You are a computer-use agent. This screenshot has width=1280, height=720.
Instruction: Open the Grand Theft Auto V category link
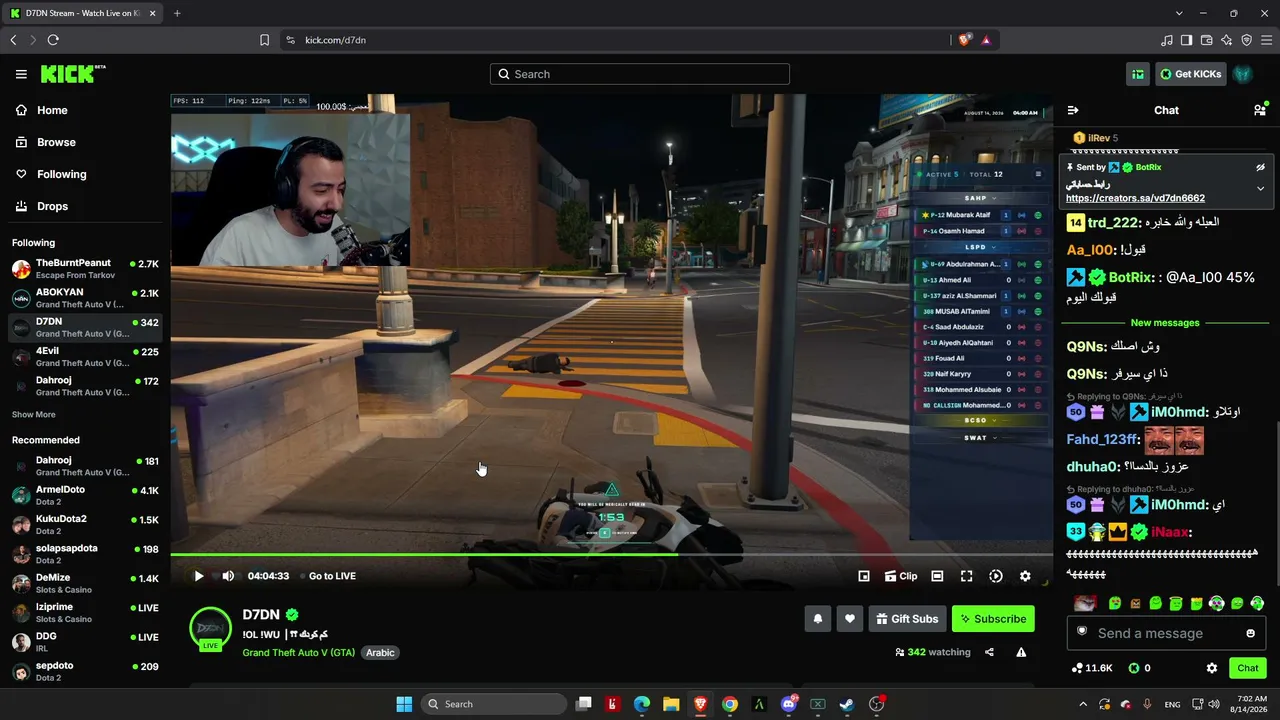(298, 653)
